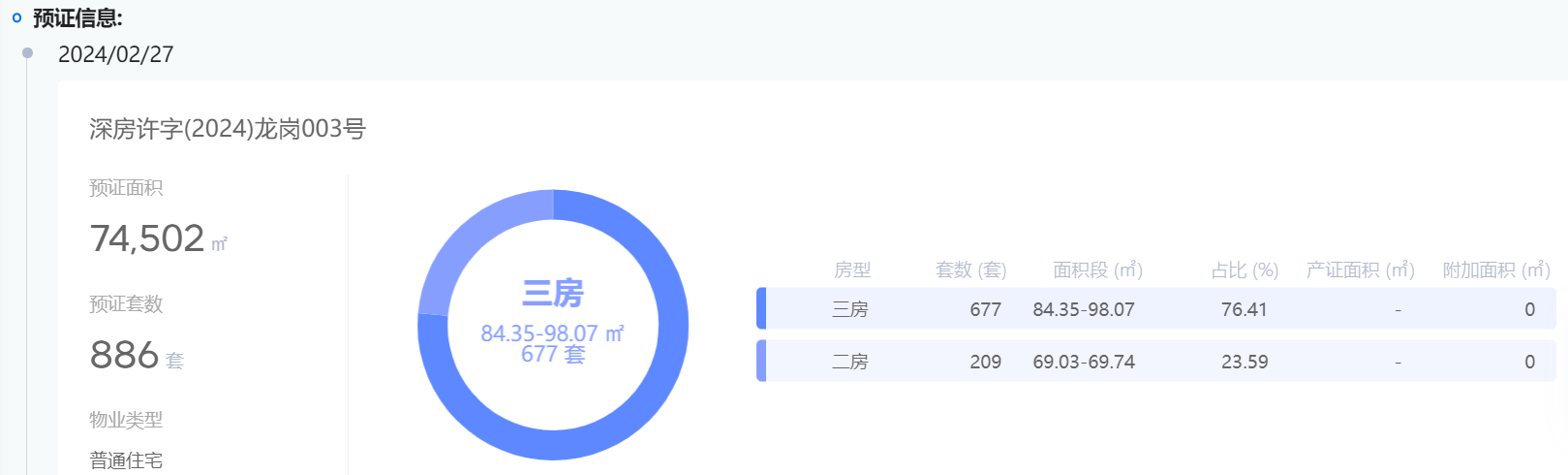This screenshot has width=1568, height=475.
Task: Select the 三房 table row
Action: click(x=1156, y=309)
